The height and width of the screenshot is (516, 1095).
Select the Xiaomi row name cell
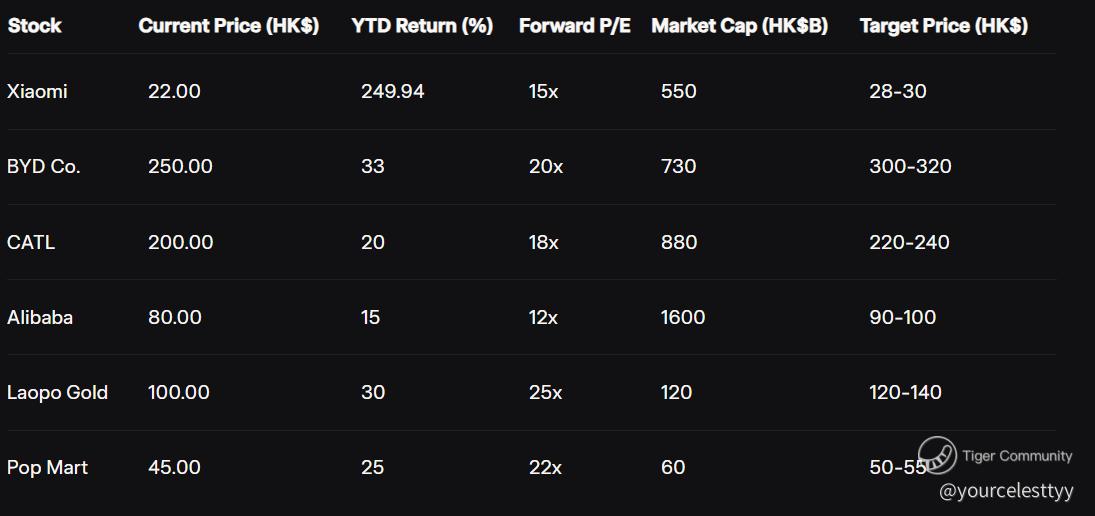(37, 91)
